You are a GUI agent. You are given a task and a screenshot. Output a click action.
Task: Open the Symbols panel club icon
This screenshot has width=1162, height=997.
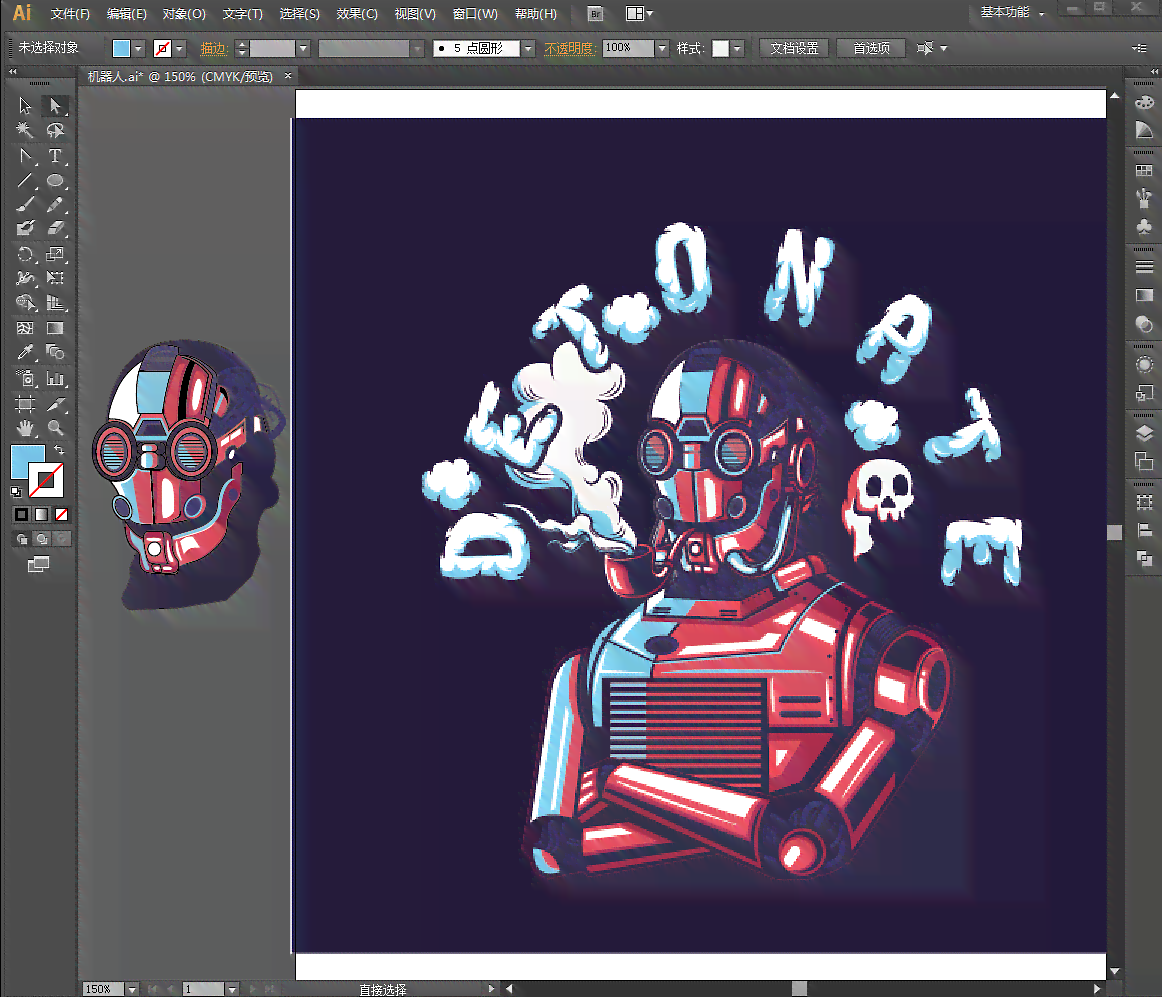pos(1144,226)
